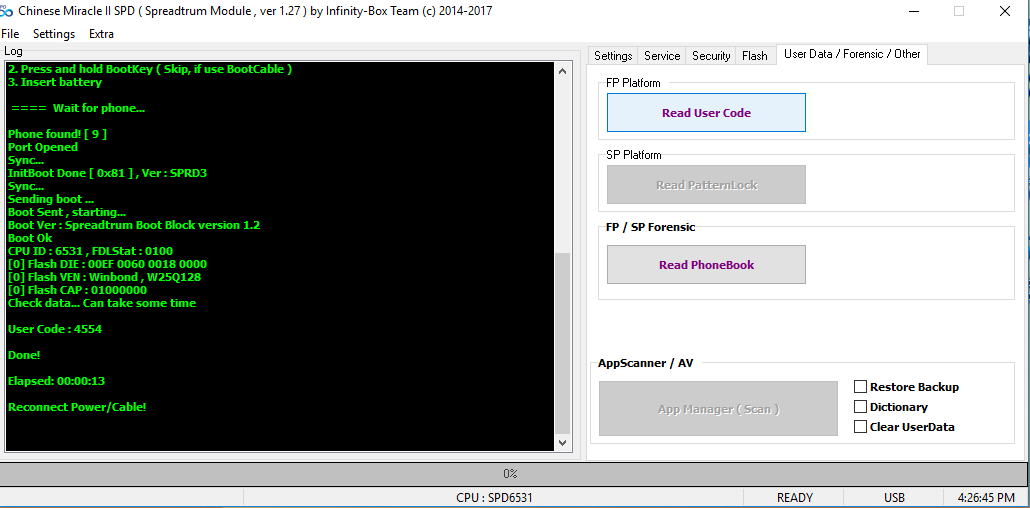Viewport: 1030px width, 508px height.
Task: Switch to the Flash tab
Action: pos(755,56)
